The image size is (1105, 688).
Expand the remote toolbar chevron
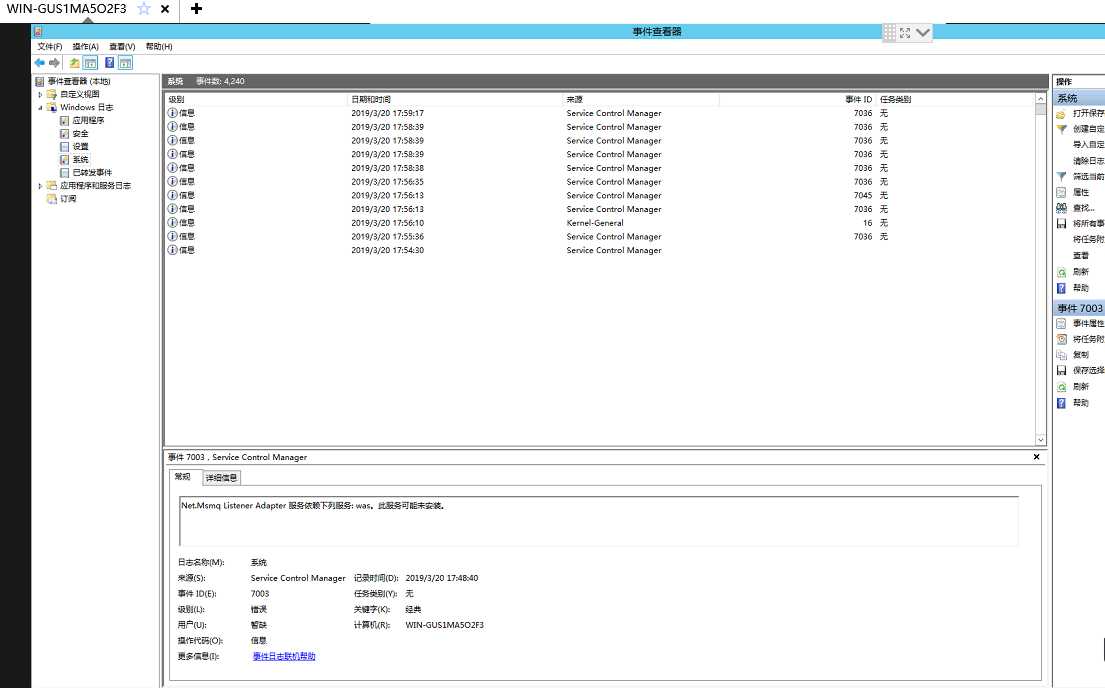922,32
